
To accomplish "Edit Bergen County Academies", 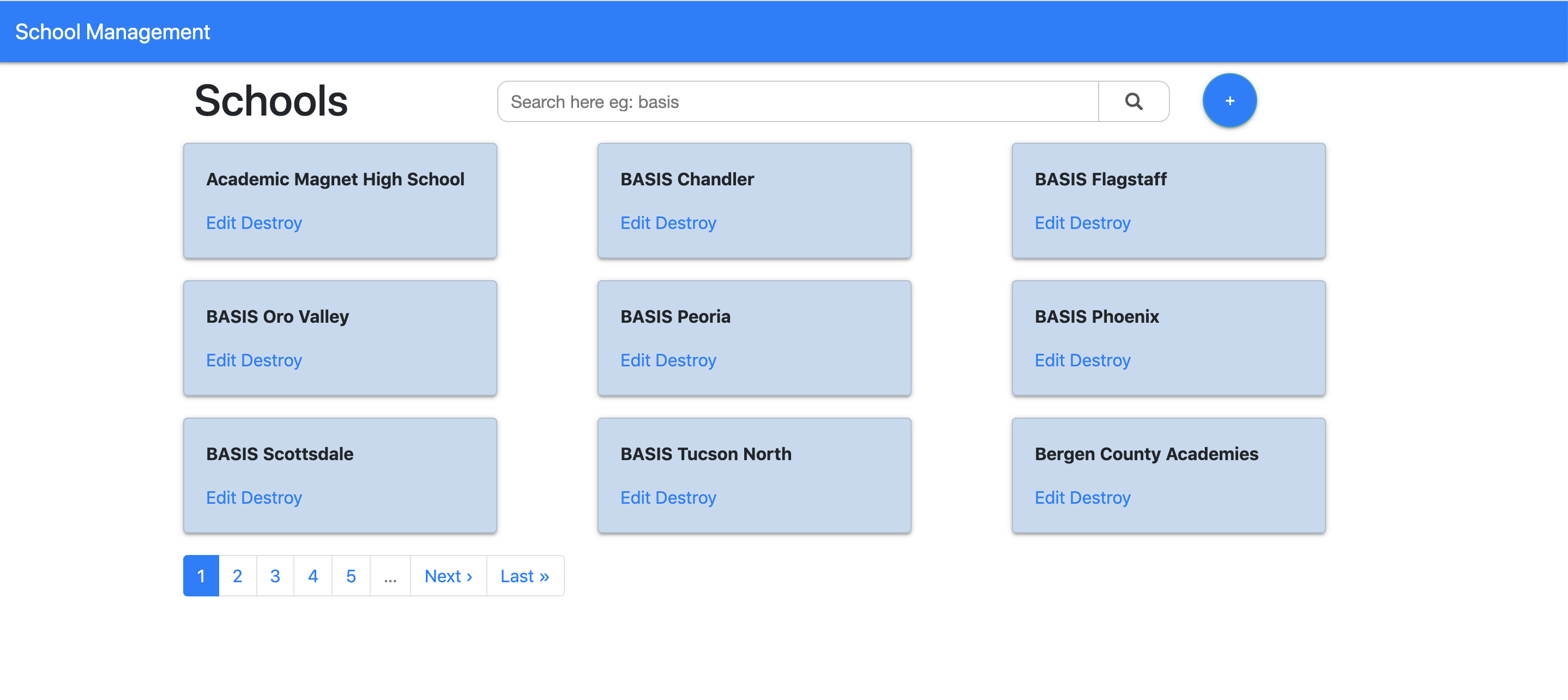I will (1050, 498).
